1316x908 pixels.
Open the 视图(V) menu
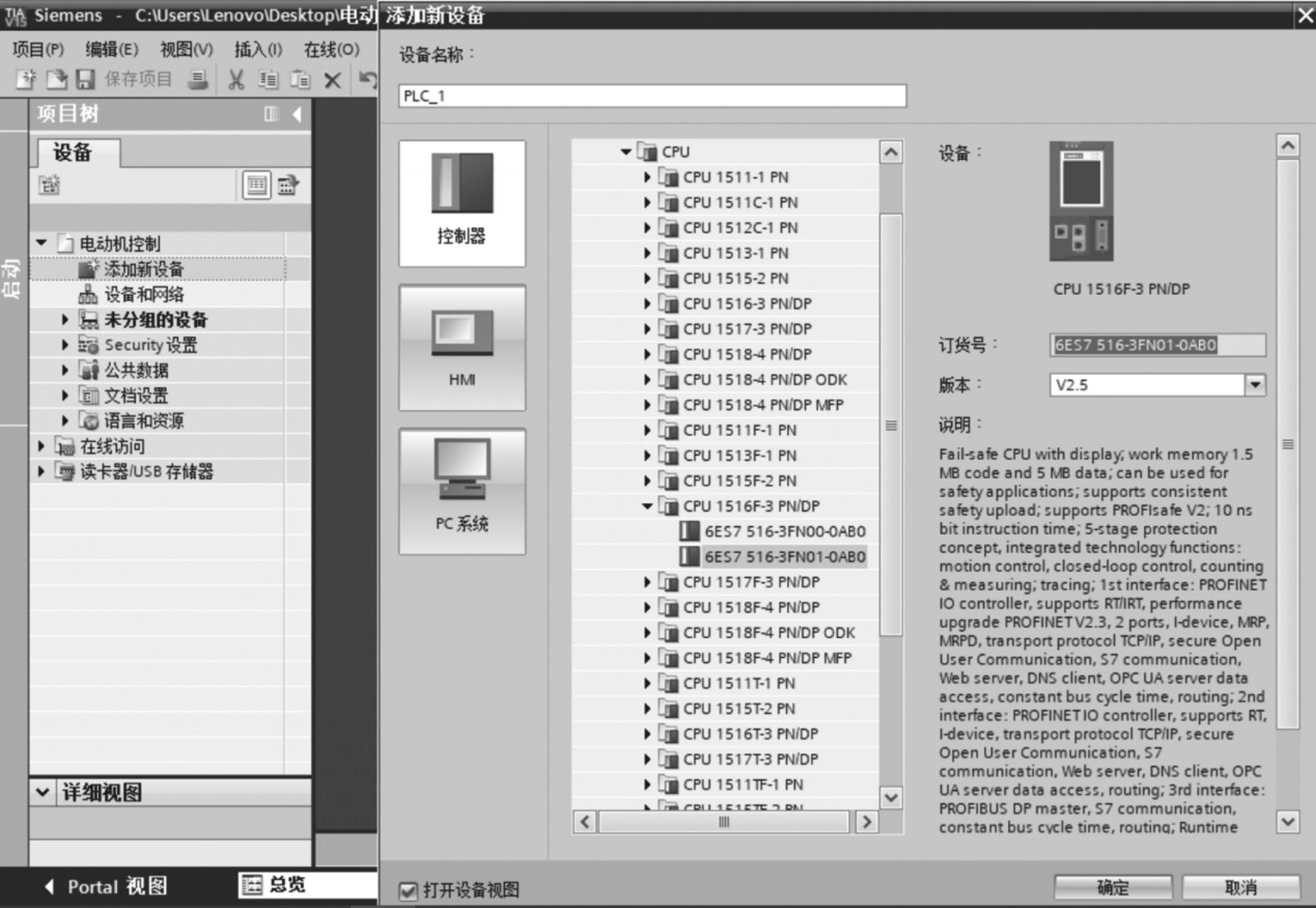186,49
